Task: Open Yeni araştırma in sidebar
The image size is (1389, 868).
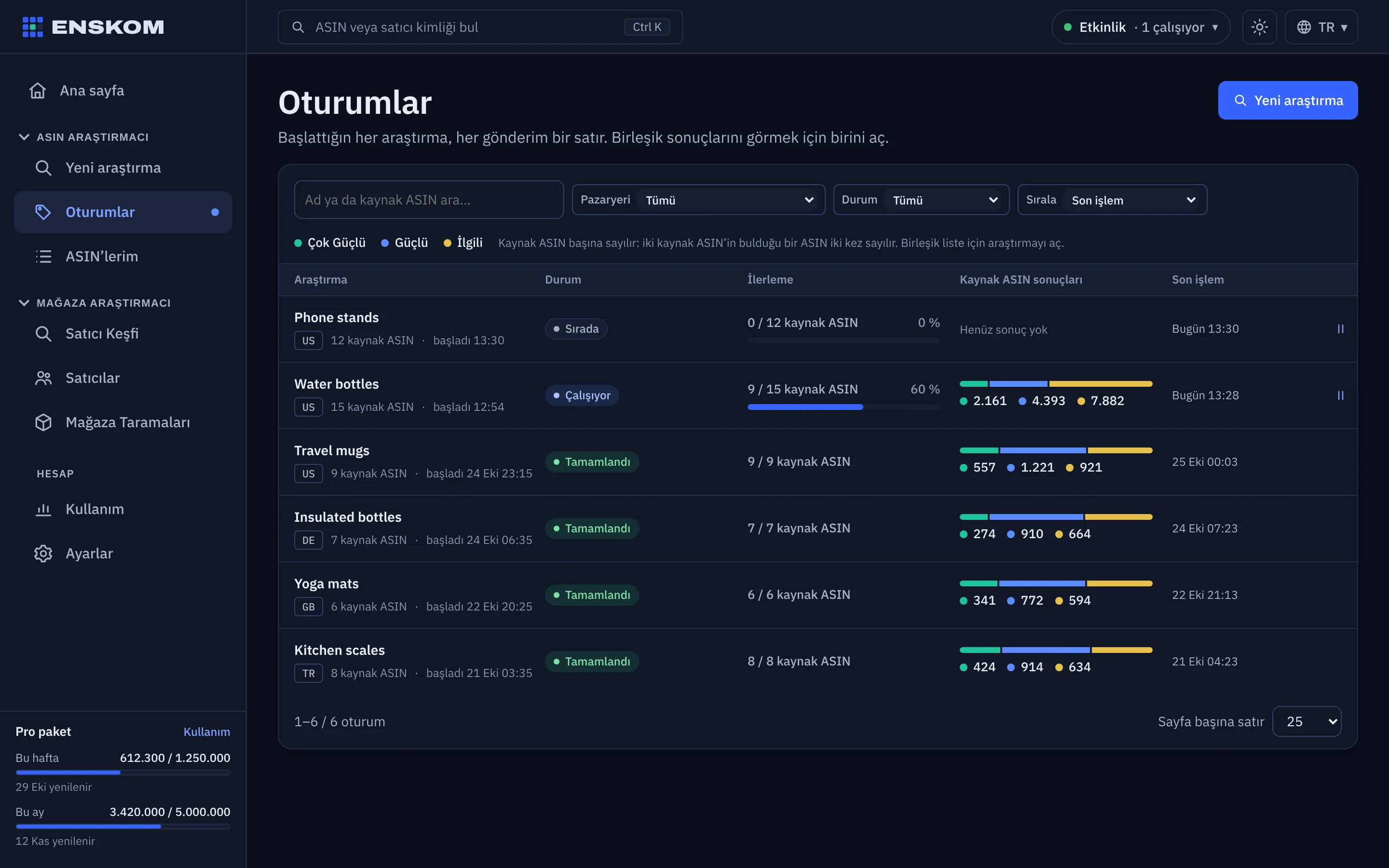Action: [x=123, y=168]
